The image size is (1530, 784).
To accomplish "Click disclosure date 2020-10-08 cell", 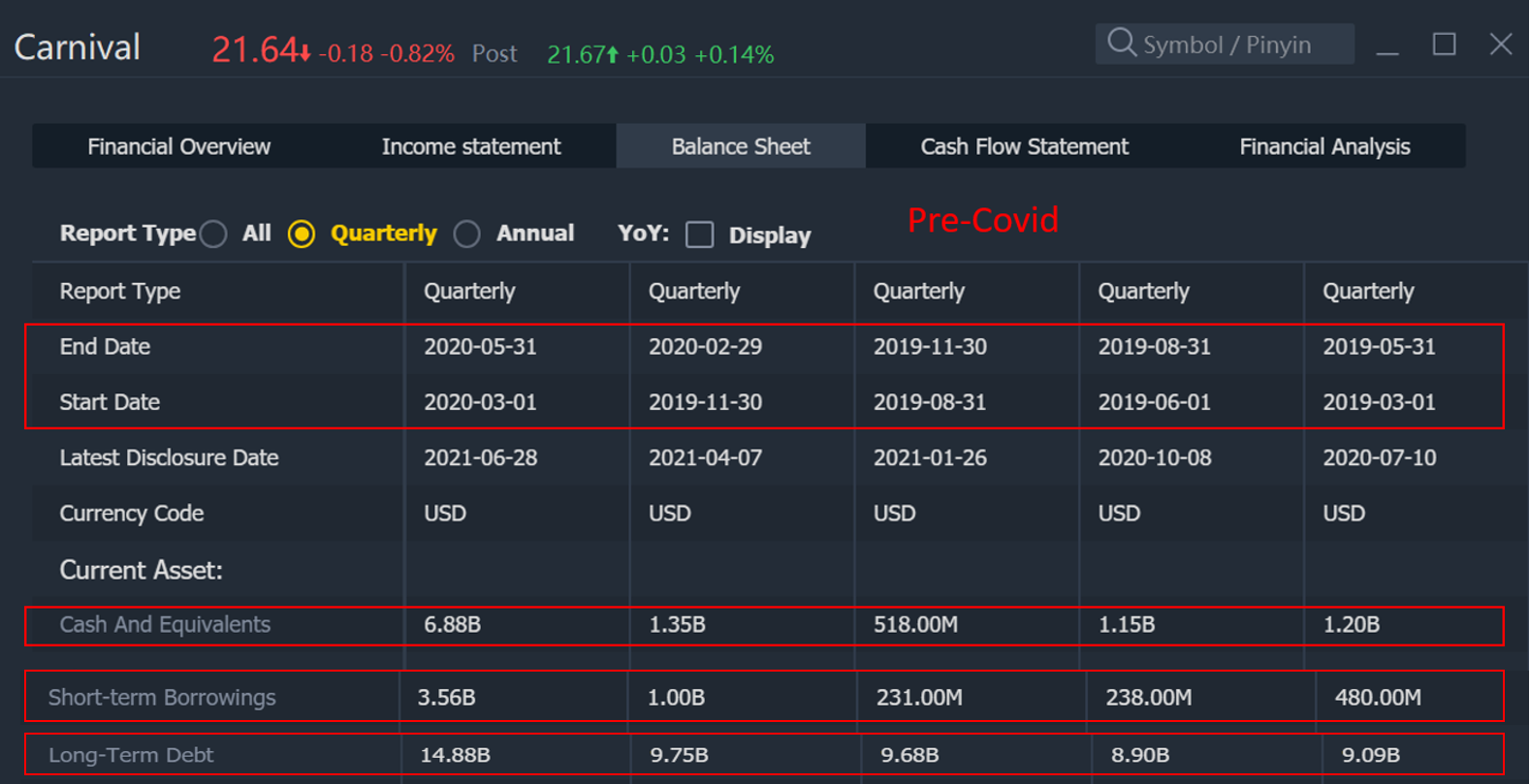I will coord(1155,457).
